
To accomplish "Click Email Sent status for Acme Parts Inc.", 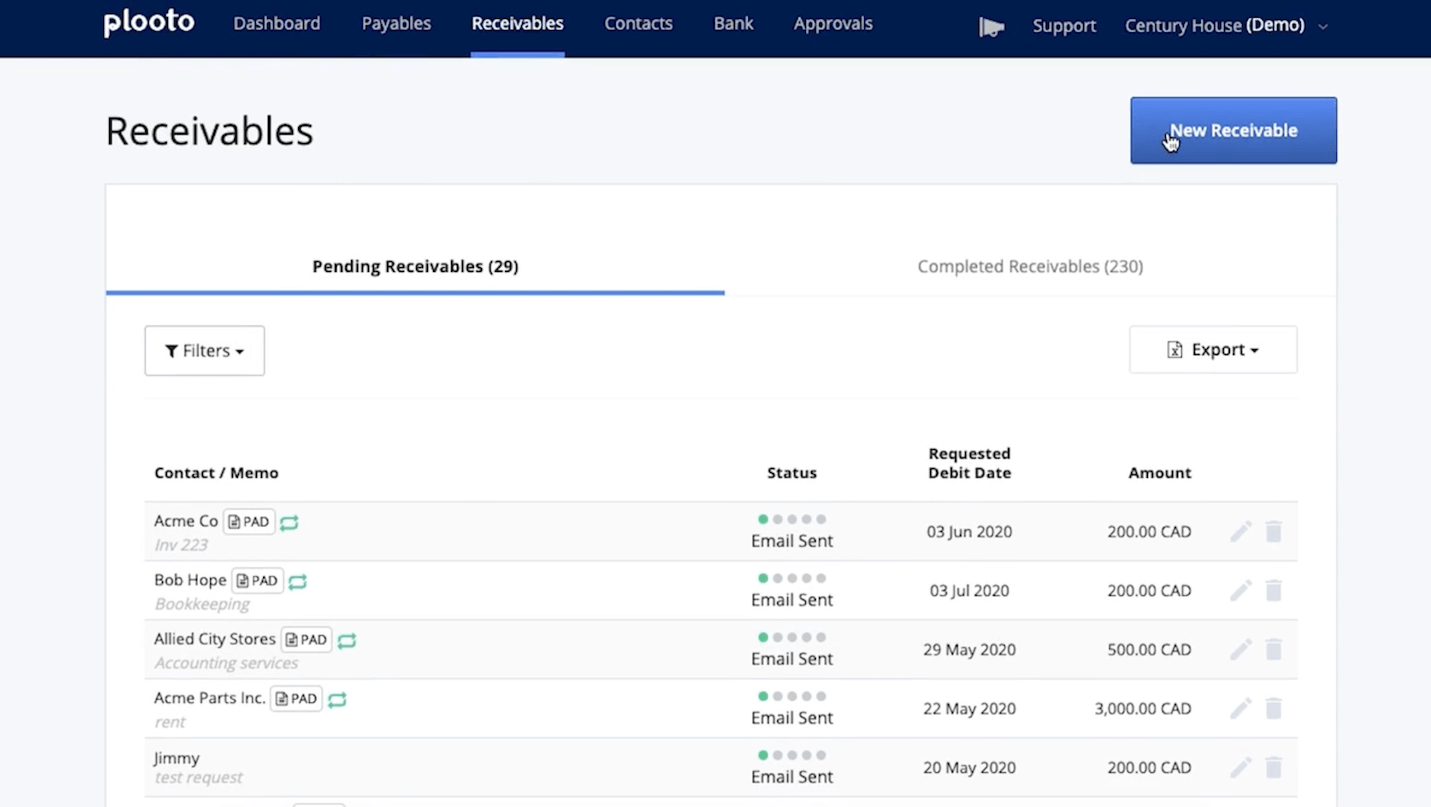I will click(x=792, y=718).
